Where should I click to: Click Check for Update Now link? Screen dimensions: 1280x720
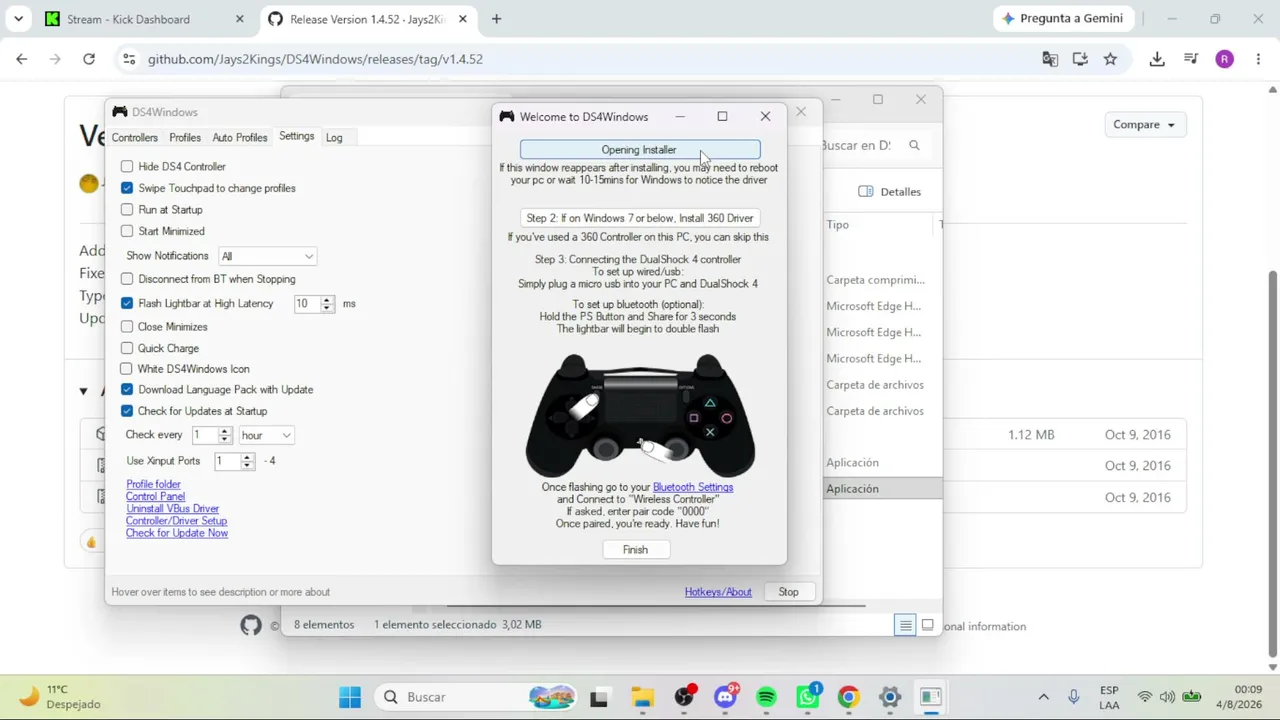click(177, 533)
